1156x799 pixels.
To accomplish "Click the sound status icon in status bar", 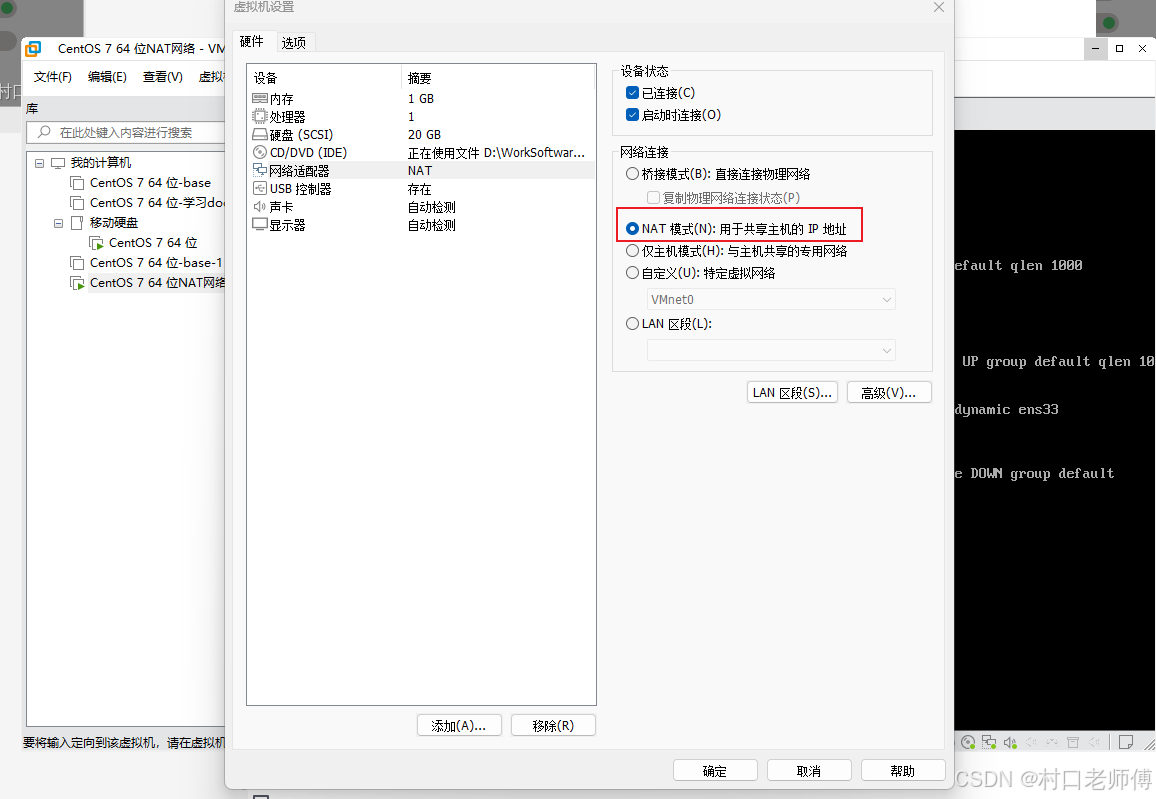I will click(1009, 741).
